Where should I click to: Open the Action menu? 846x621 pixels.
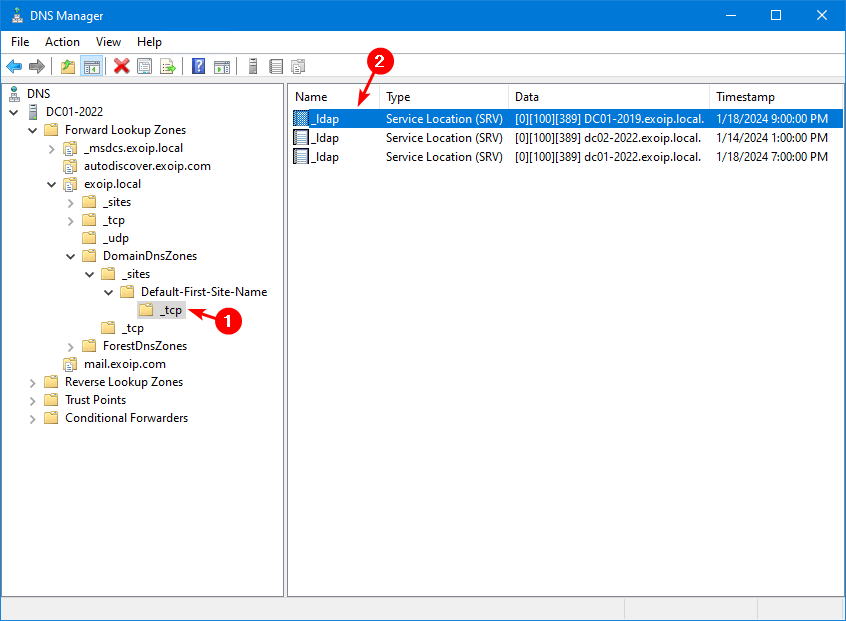(x=62, y=42)
